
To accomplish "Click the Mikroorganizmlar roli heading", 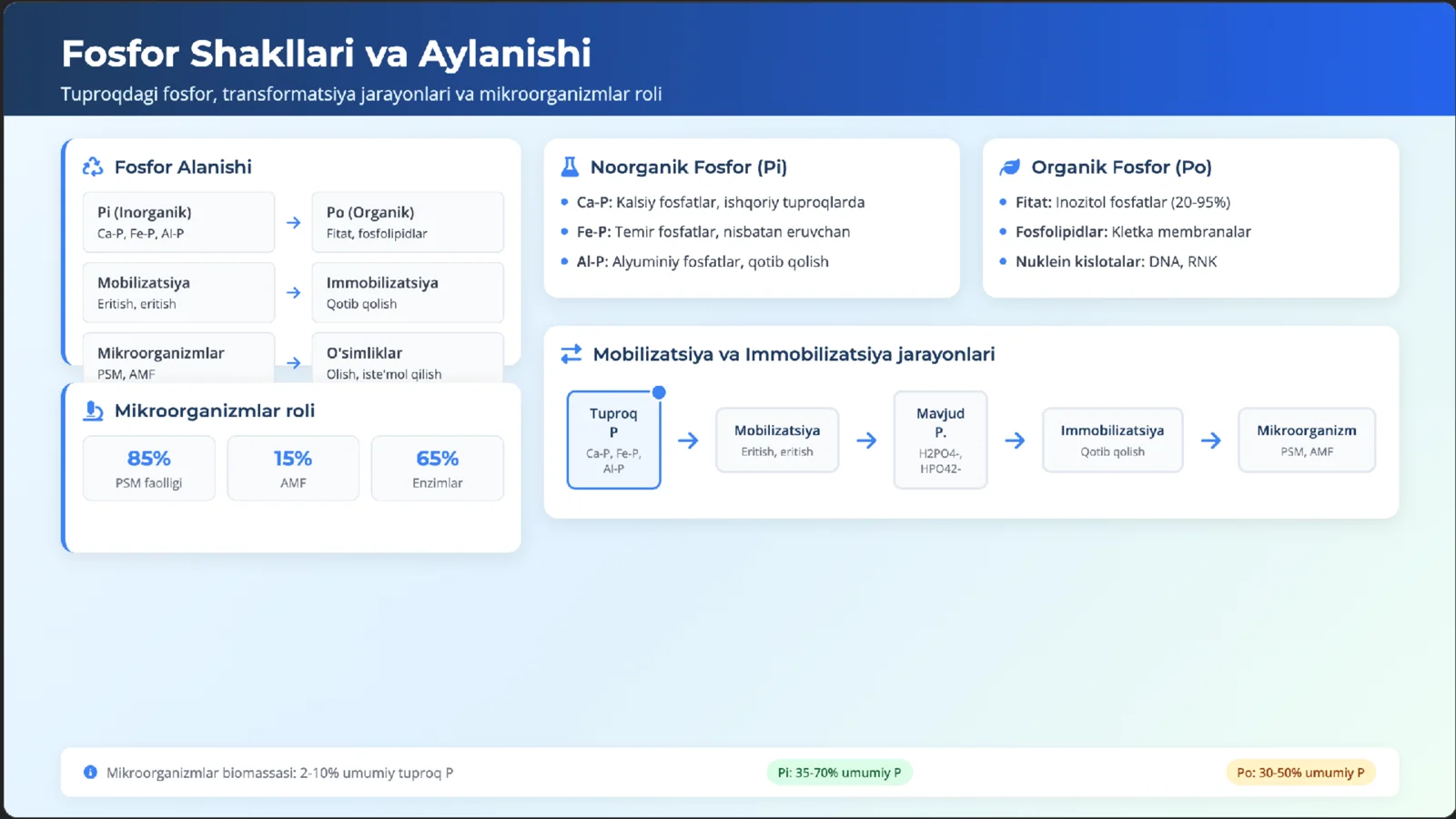I will click(x=215, y=410).
